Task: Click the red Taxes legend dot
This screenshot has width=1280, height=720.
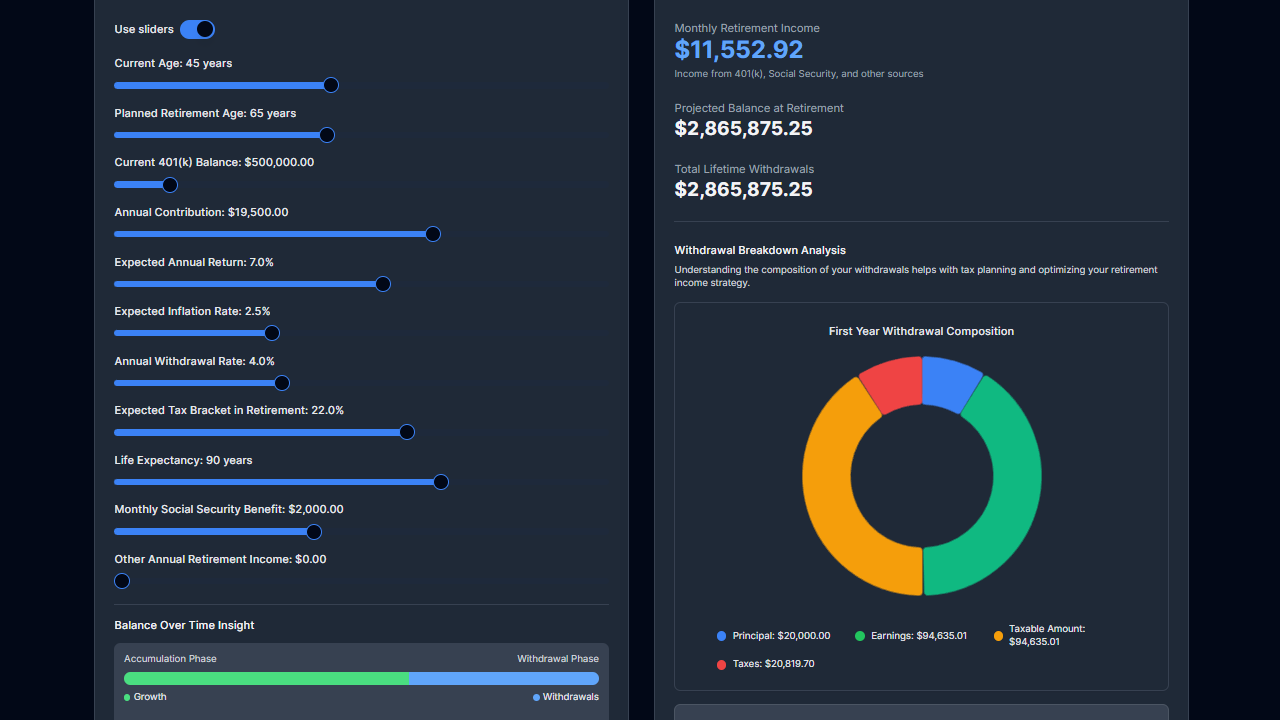Action: (722, 663)
